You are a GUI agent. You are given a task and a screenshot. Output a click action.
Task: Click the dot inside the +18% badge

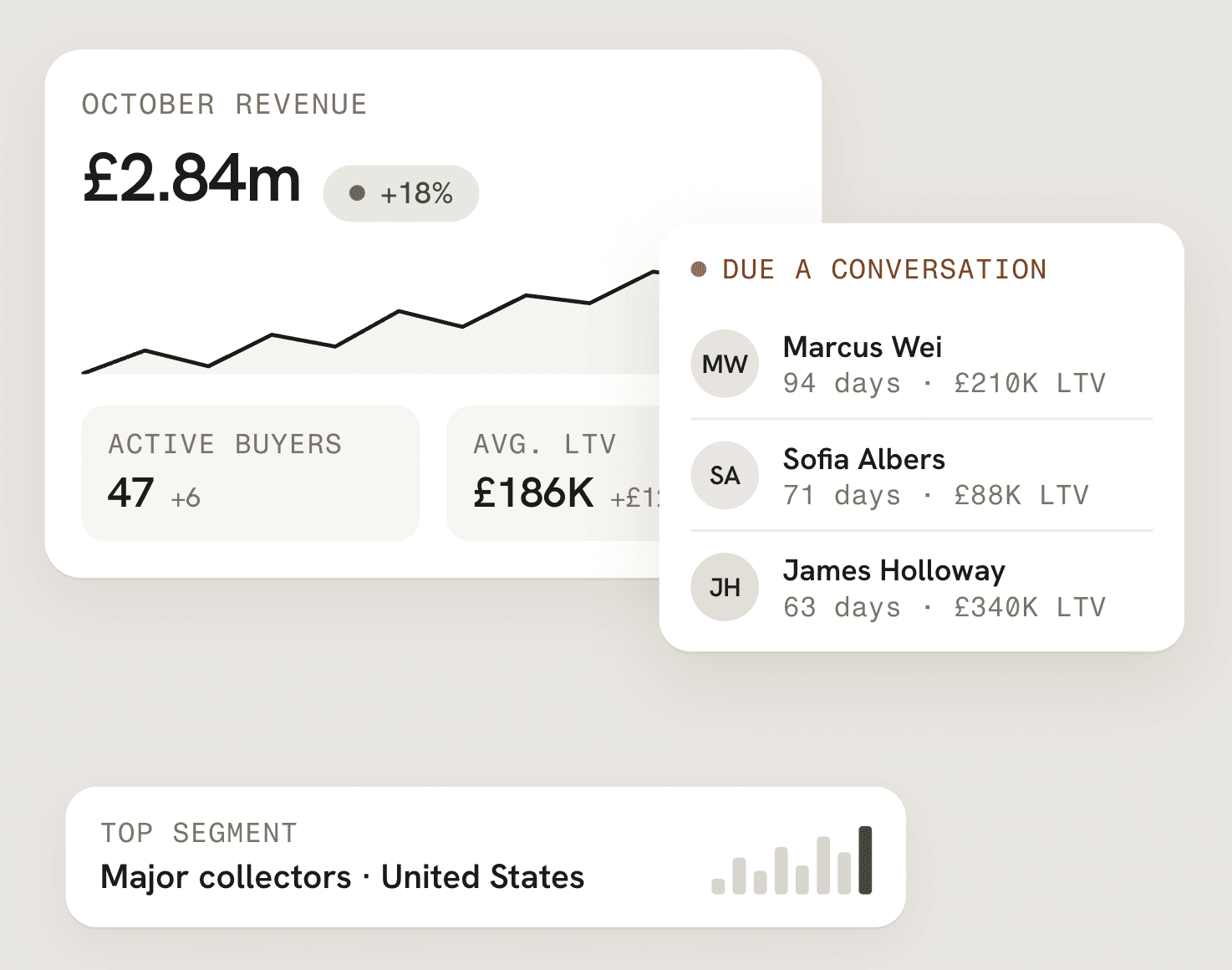point(357,193)
